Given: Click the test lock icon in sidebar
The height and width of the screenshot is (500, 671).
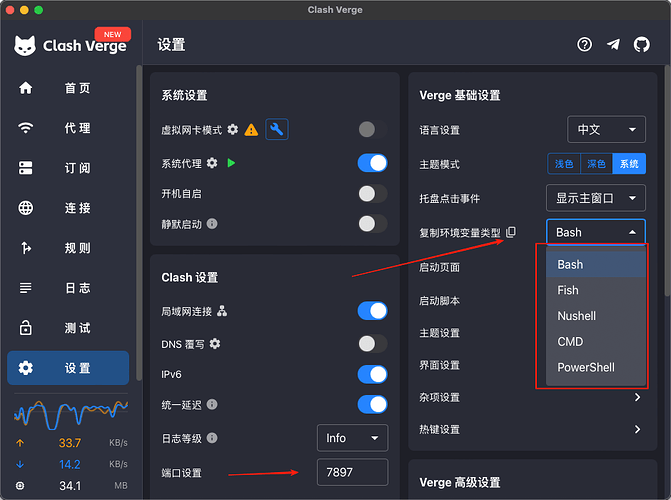Looking at the screenshot, I should (26, 327).
